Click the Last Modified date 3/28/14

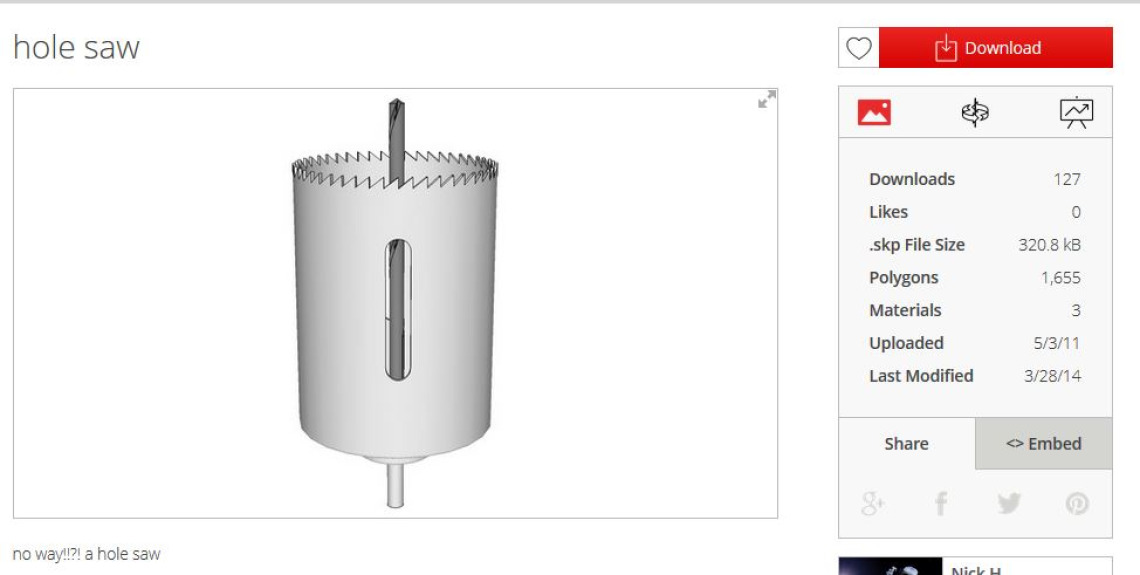pos(1052,376)
